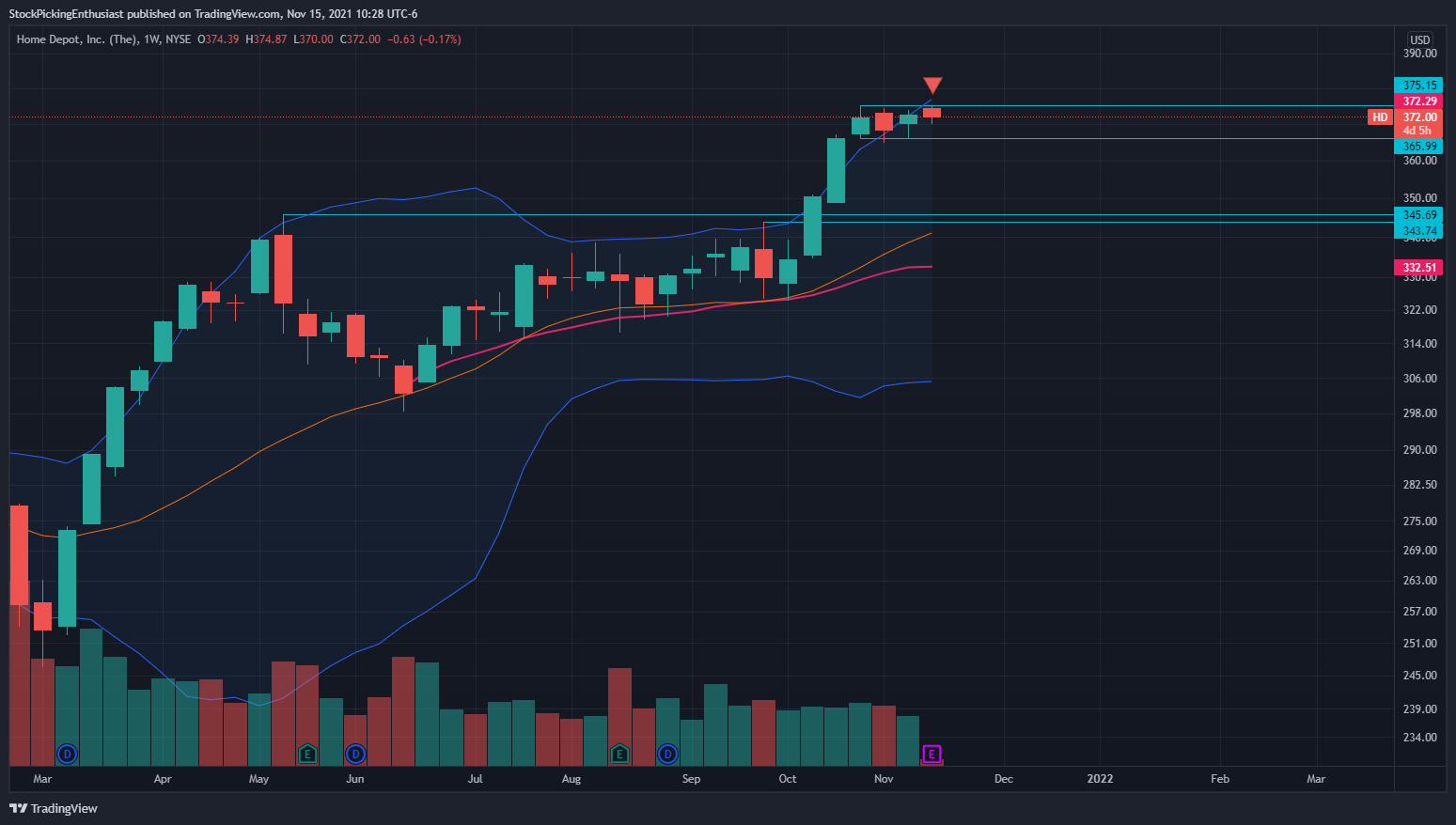Click the 4d 5h countdown label
Viewport: 1456px width, 825px height.
[1417, 131]
